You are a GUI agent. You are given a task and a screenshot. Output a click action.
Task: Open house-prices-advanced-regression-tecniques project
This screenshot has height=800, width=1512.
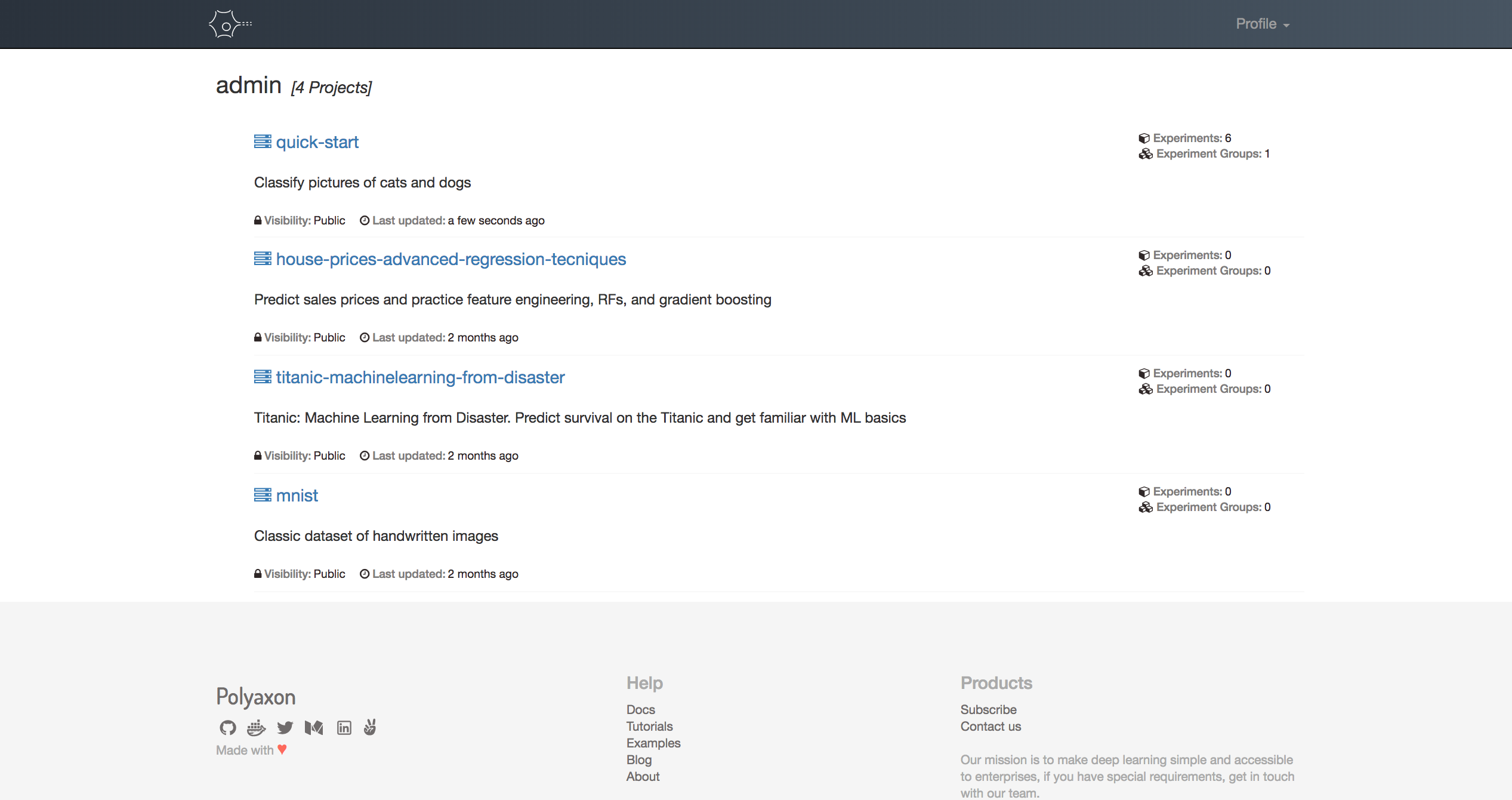(450, 259)
